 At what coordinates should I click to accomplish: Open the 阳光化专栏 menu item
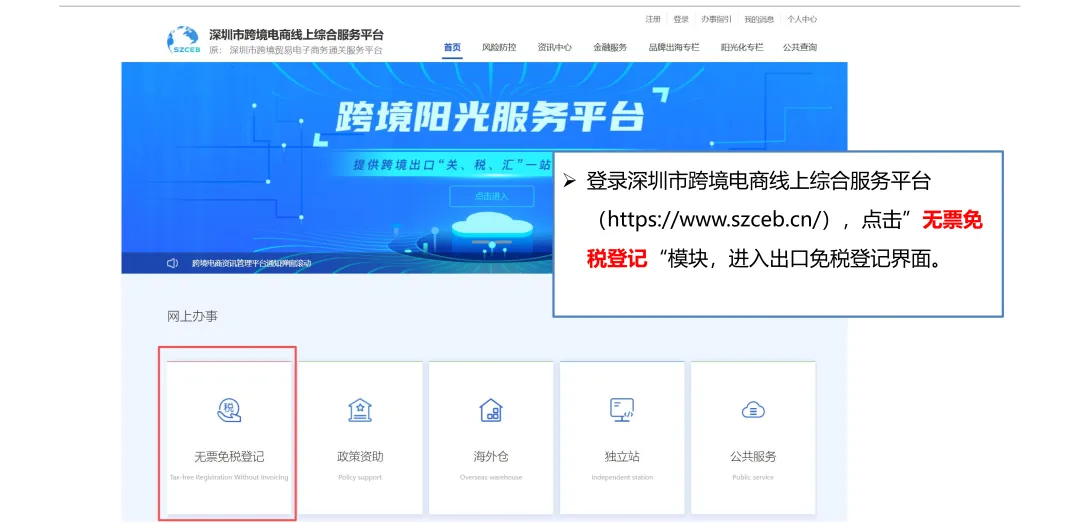742,48
